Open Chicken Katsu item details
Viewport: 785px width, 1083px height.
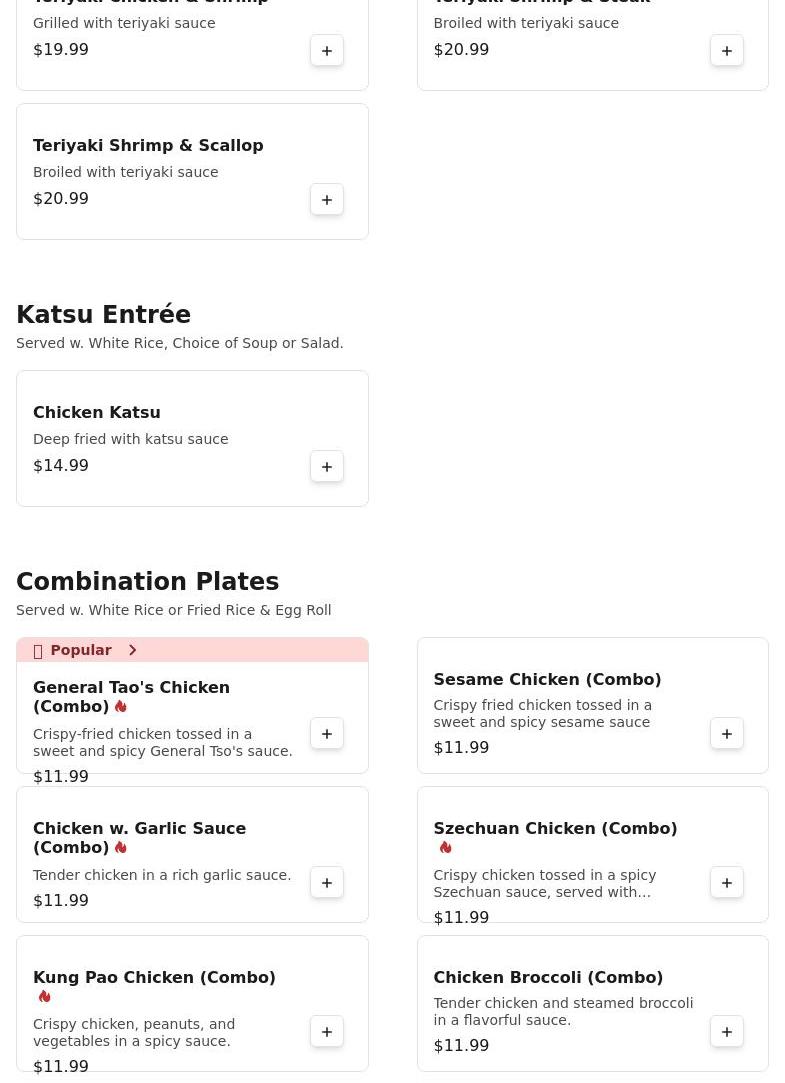[x=97, y=412]
